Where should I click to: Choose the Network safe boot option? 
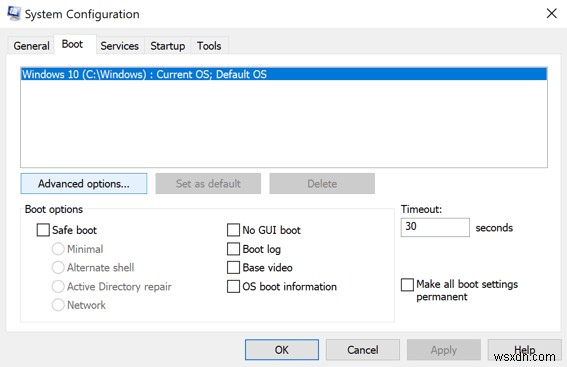(x=58, y=305)
